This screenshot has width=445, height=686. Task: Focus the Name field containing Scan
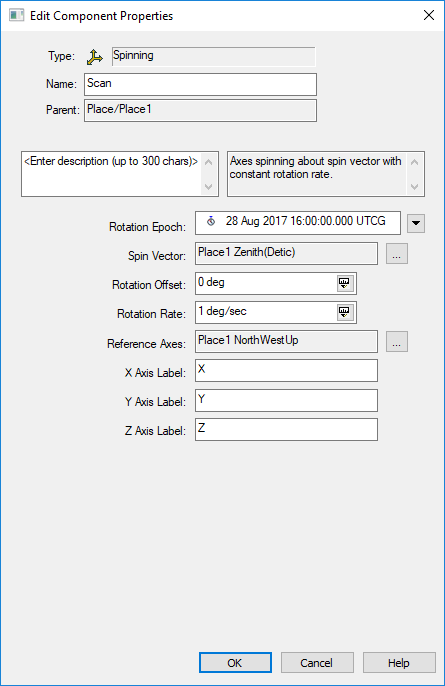pos(200,84)
